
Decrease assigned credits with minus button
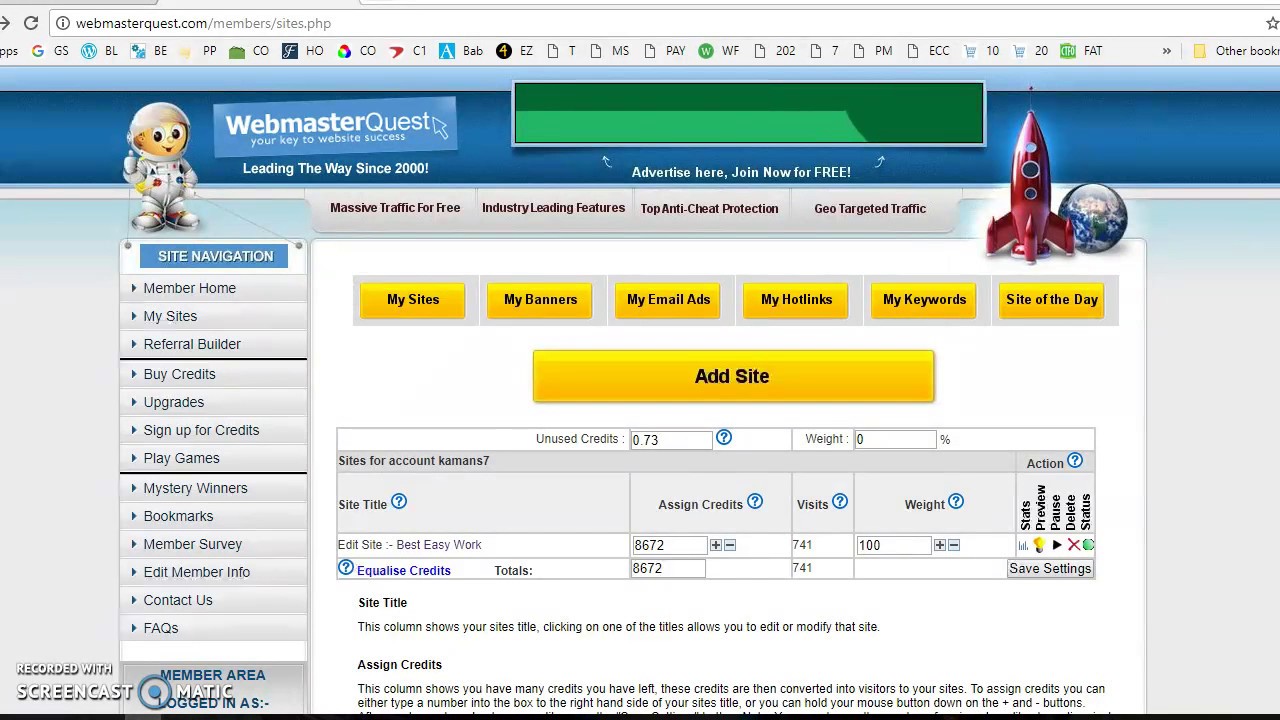(x=730, y=545)
